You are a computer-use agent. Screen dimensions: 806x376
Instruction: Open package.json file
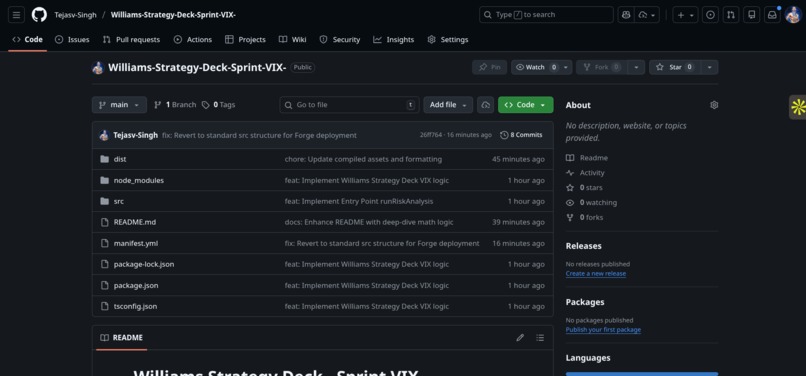coord(136,285)
